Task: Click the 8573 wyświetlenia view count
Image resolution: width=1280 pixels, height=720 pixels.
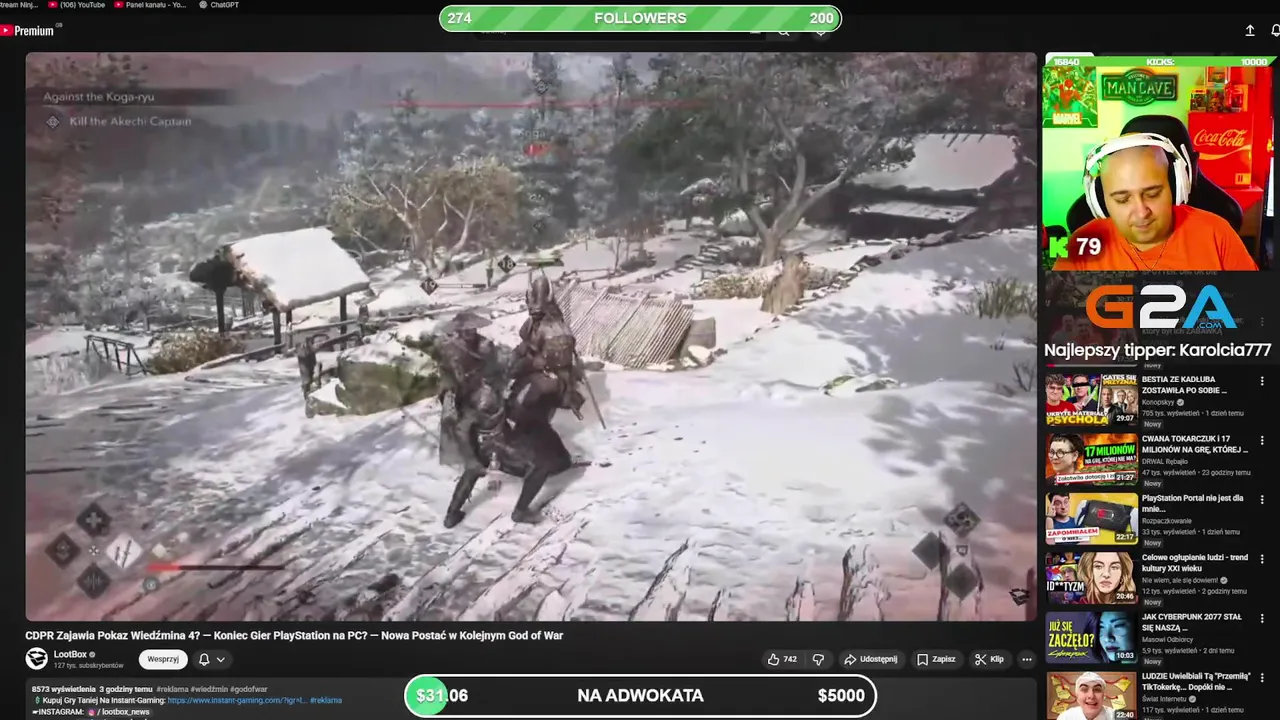Action: (64, 689)
